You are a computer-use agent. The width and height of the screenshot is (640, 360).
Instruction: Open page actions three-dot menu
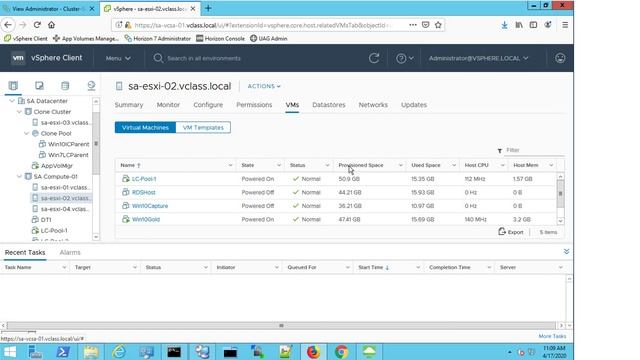(x=413, y=25)
